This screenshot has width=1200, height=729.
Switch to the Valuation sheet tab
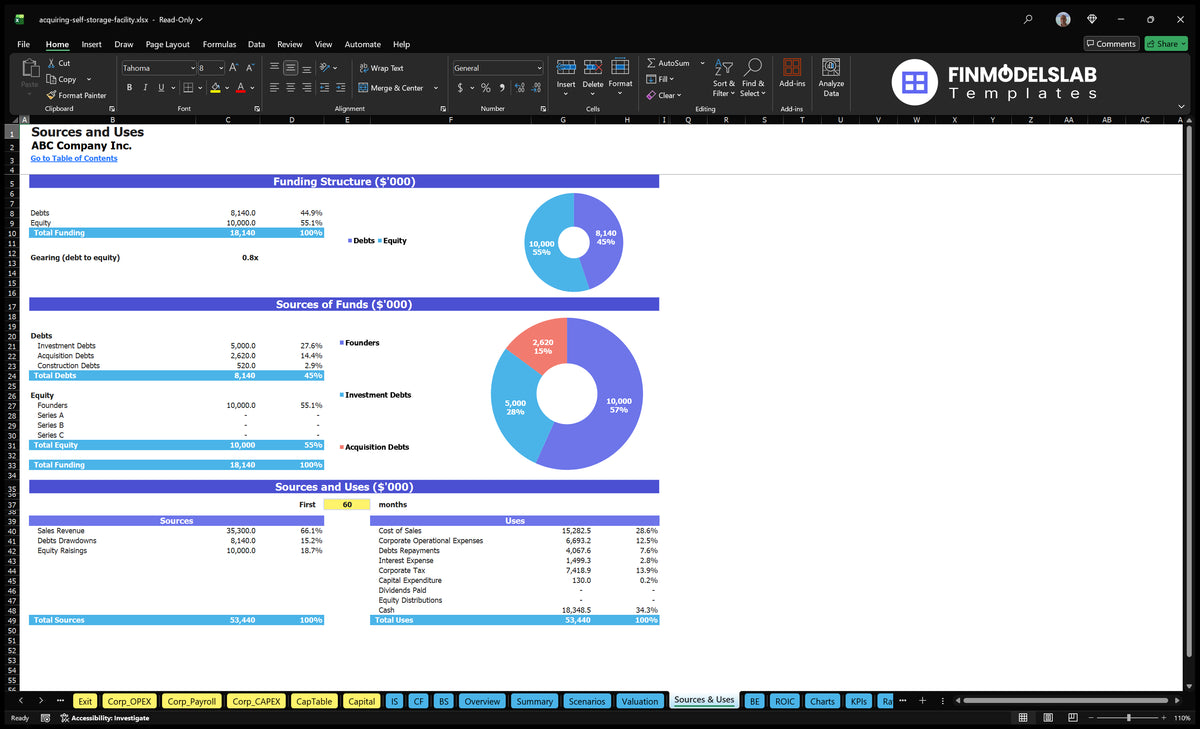tap(640, 701)
